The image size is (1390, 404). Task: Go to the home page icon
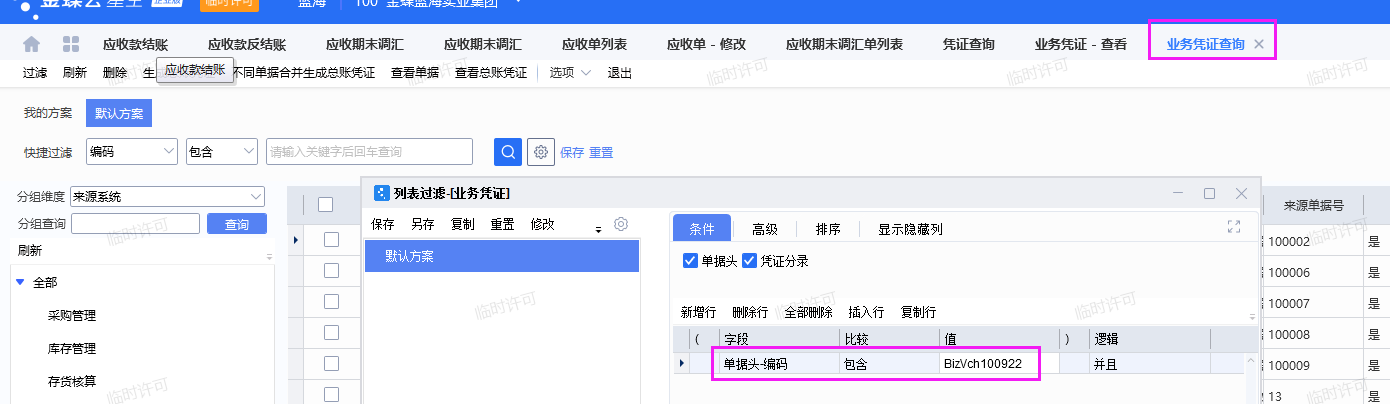[x=32, y=44]
